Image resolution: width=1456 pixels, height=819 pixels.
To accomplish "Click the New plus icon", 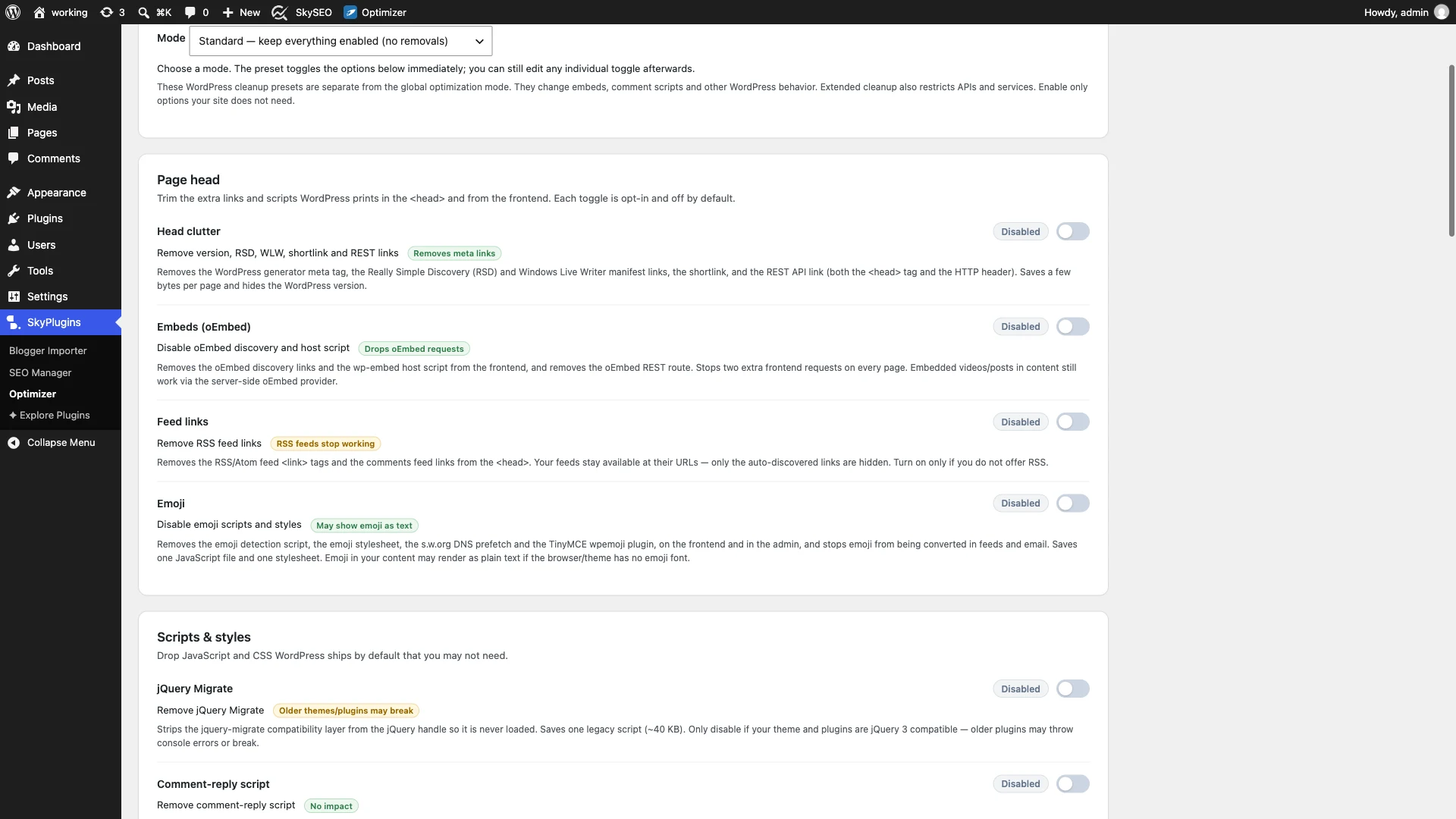I will click(227, 12).
